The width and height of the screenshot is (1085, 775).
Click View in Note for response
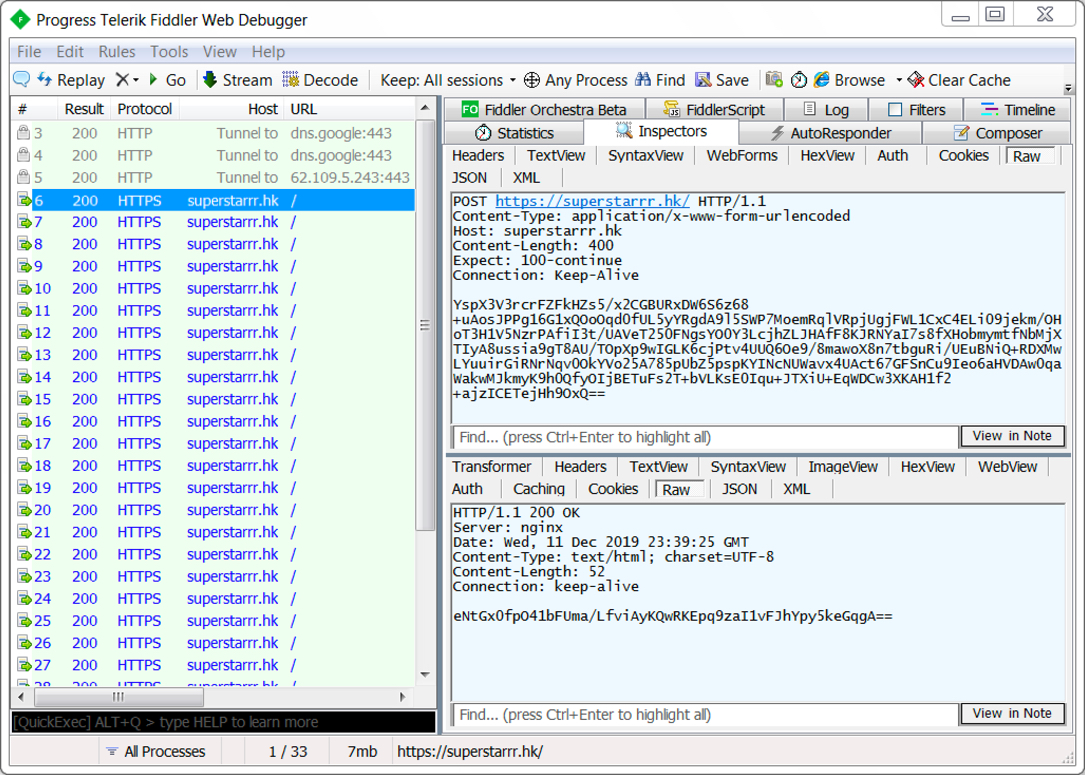[1012, 713]
